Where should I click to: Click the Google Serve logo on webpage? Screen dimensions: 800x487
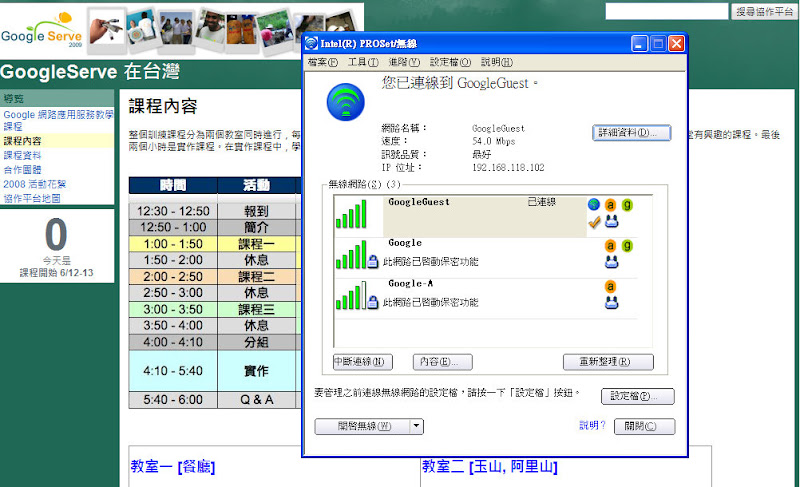[42, 31]
